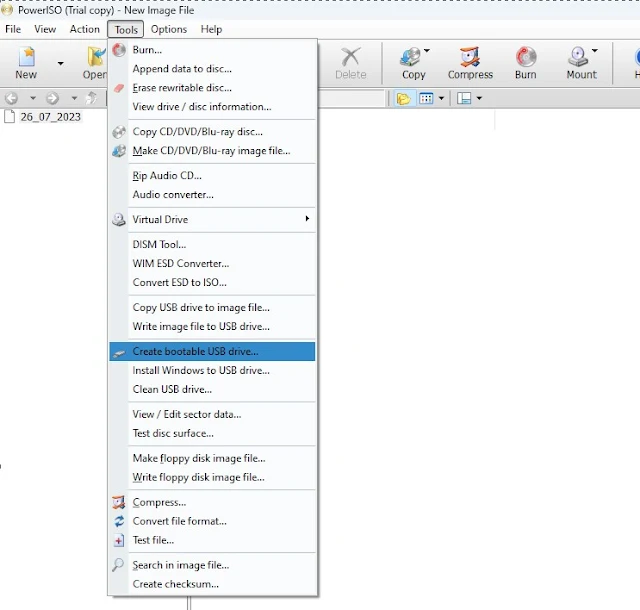Click the folder view icon in address bar

click(x=403, y=98)
